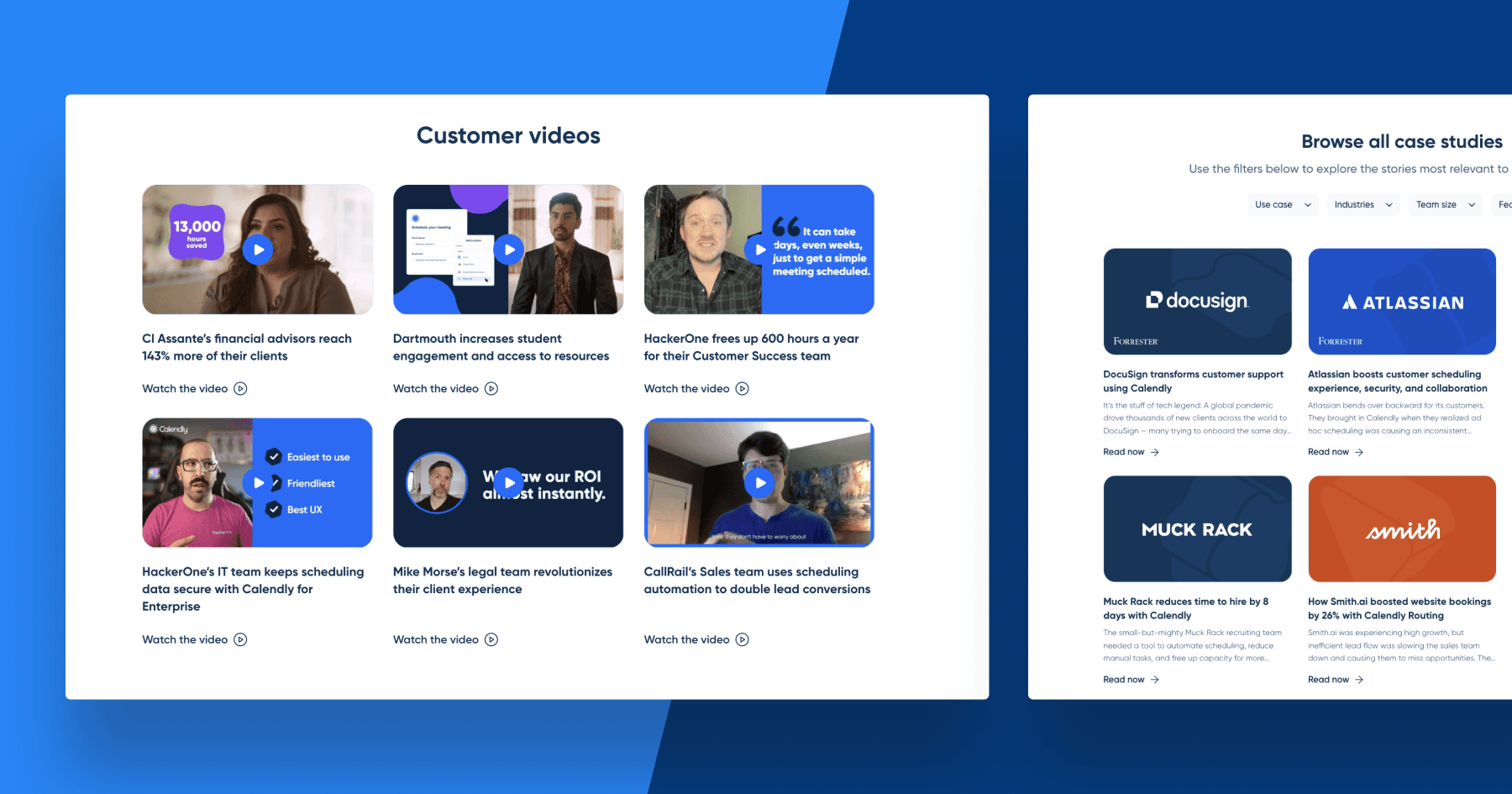Play Mike Morse's legal team video
This screenshot has width=1512, height=794.
508,482
